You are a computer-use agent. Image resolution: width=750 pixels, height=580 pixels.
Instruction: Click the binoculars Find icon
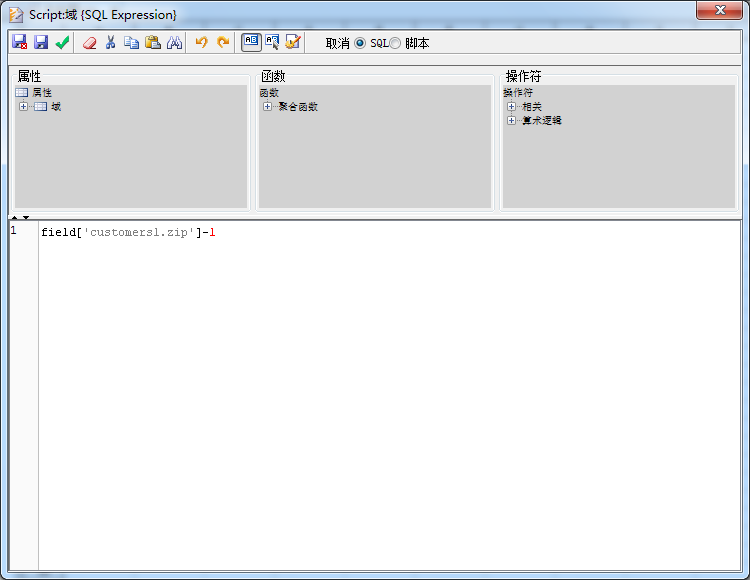[174, 43]
